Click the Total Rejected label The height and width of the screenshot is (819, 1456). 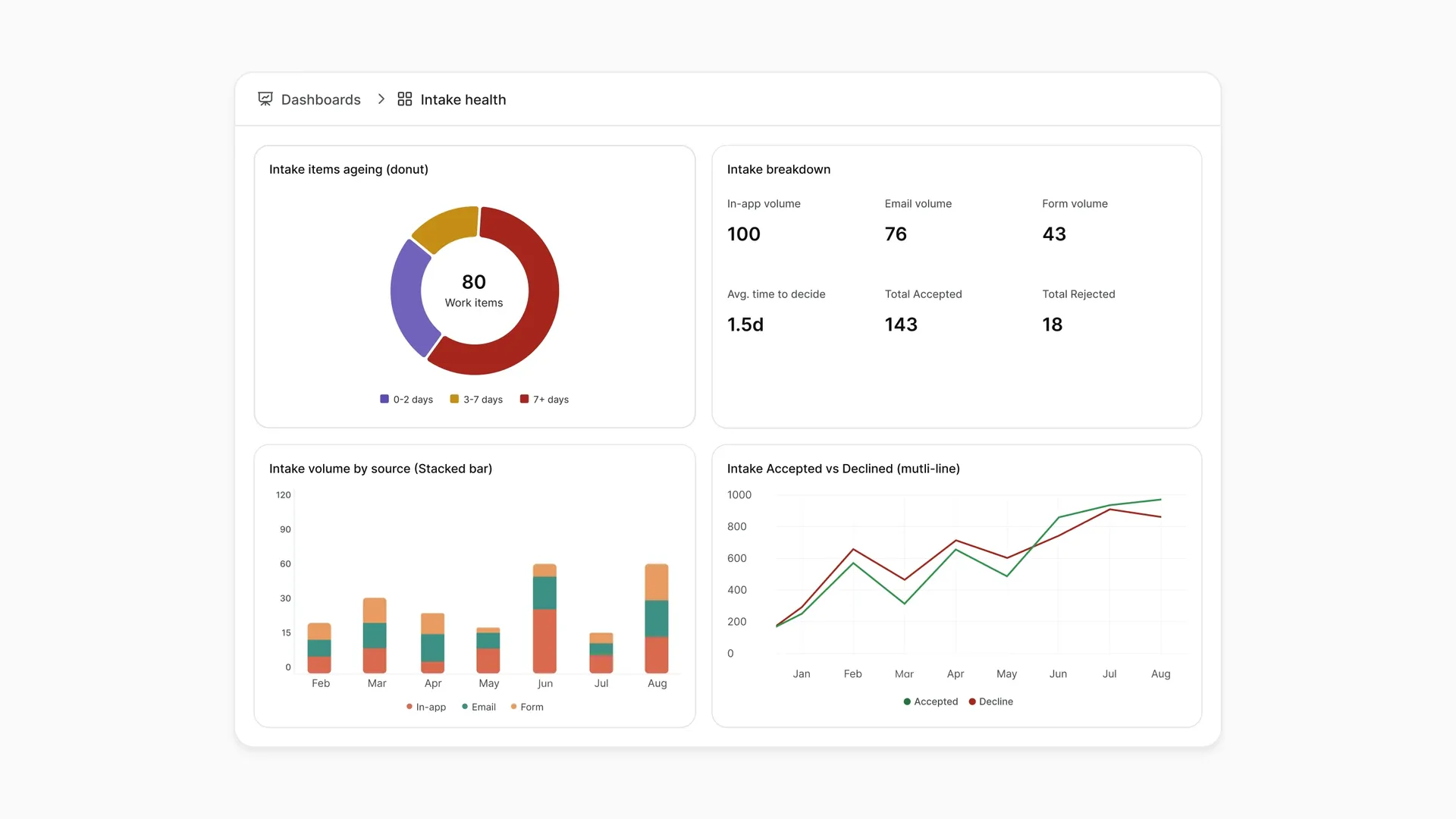coord(1078,294)
